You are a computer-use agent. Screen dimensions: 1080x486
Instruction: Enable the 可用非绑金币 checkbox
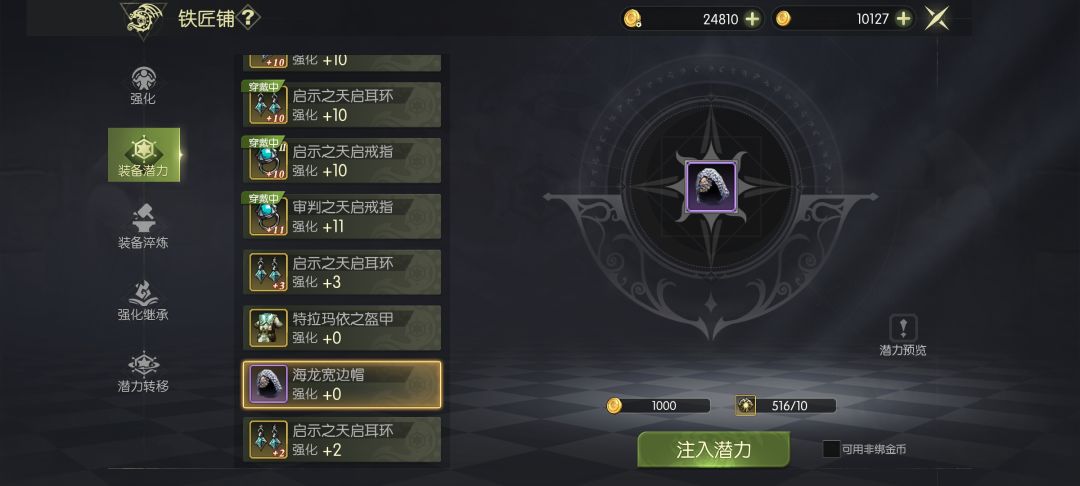click(831, 450)
